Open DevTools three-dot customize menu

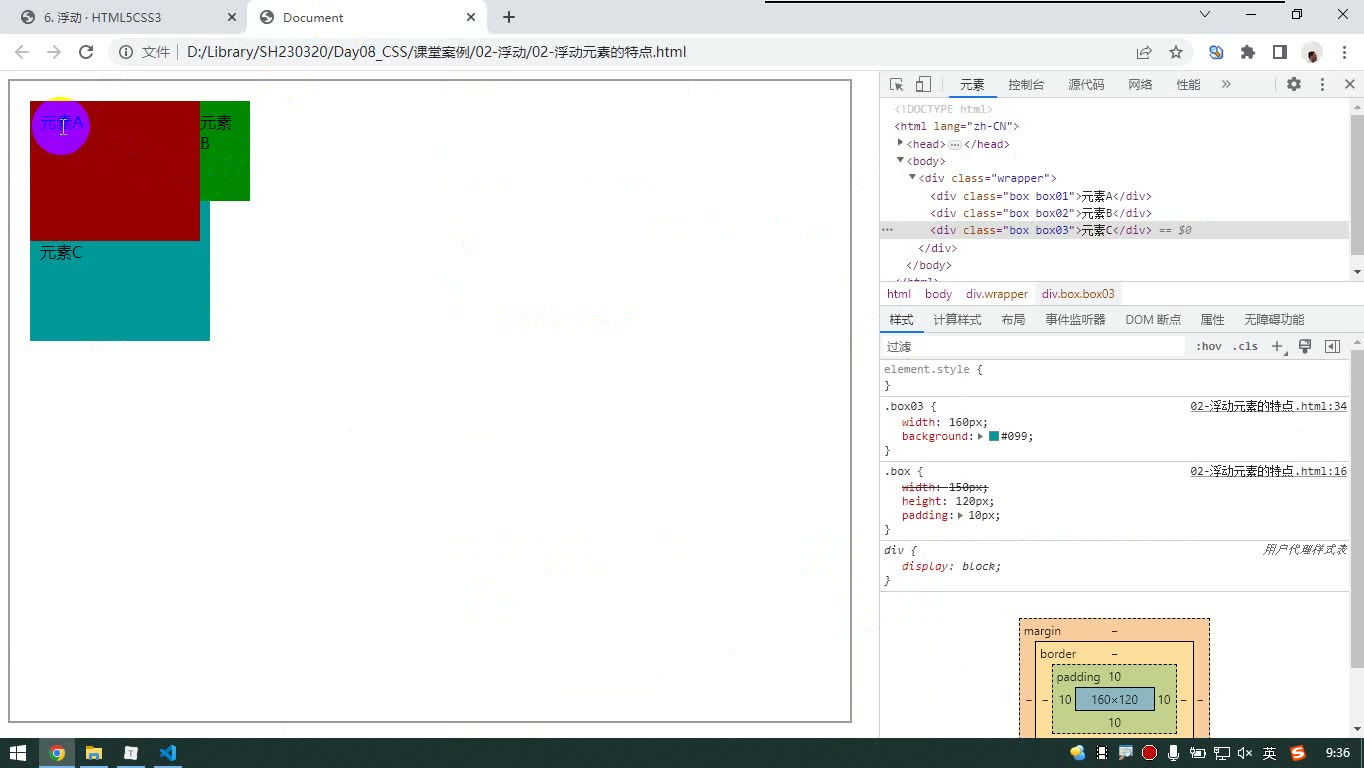point(1322,85)
